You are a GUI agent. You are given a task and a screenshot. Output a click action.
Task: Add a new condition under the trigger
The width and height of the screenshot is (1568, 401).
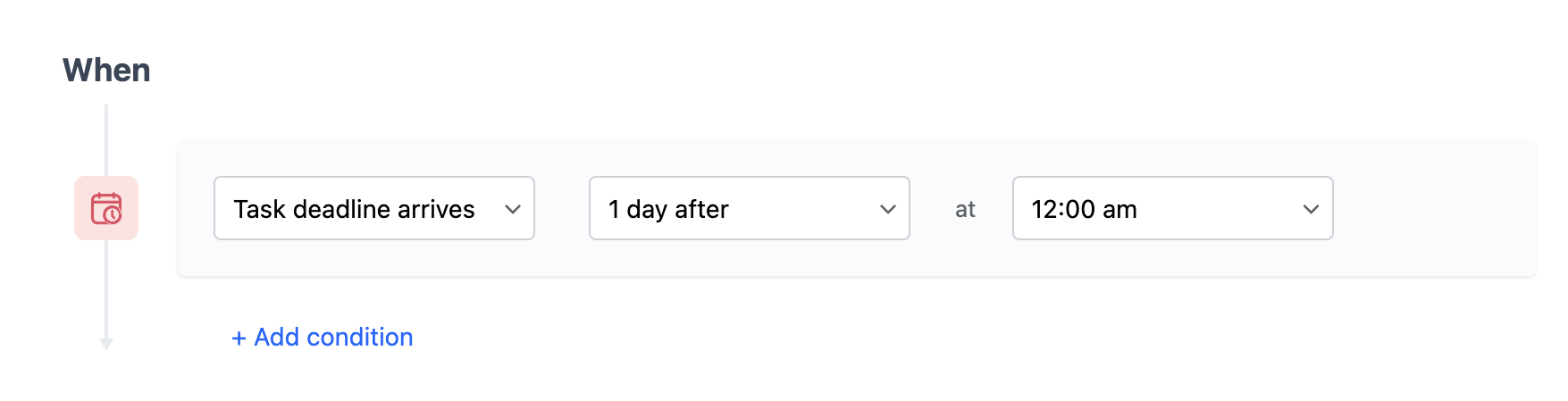point(323,337)
